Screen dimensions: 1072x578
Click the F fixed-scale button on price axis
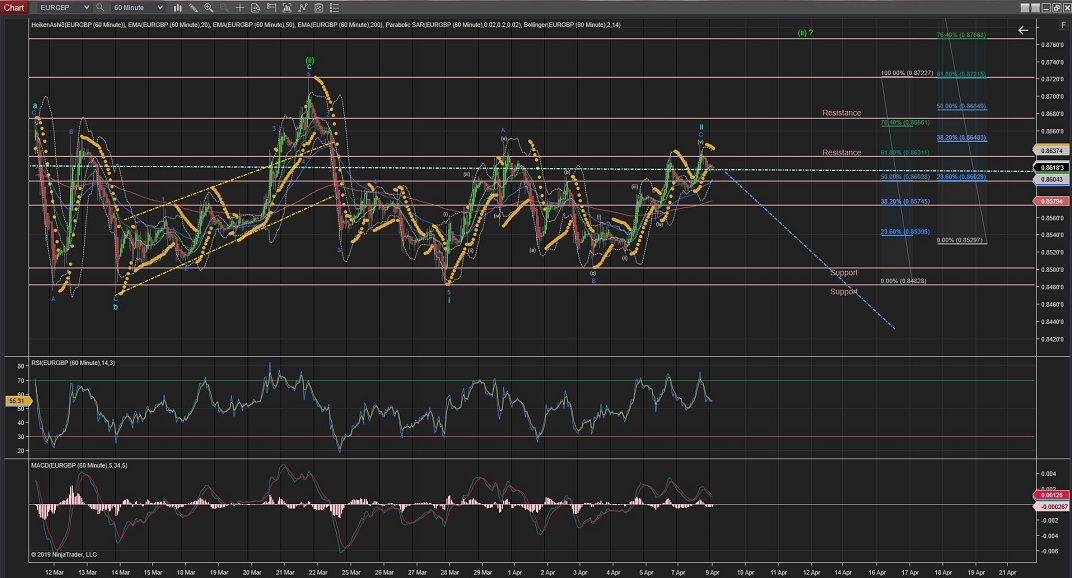(x=1064, y=25)
